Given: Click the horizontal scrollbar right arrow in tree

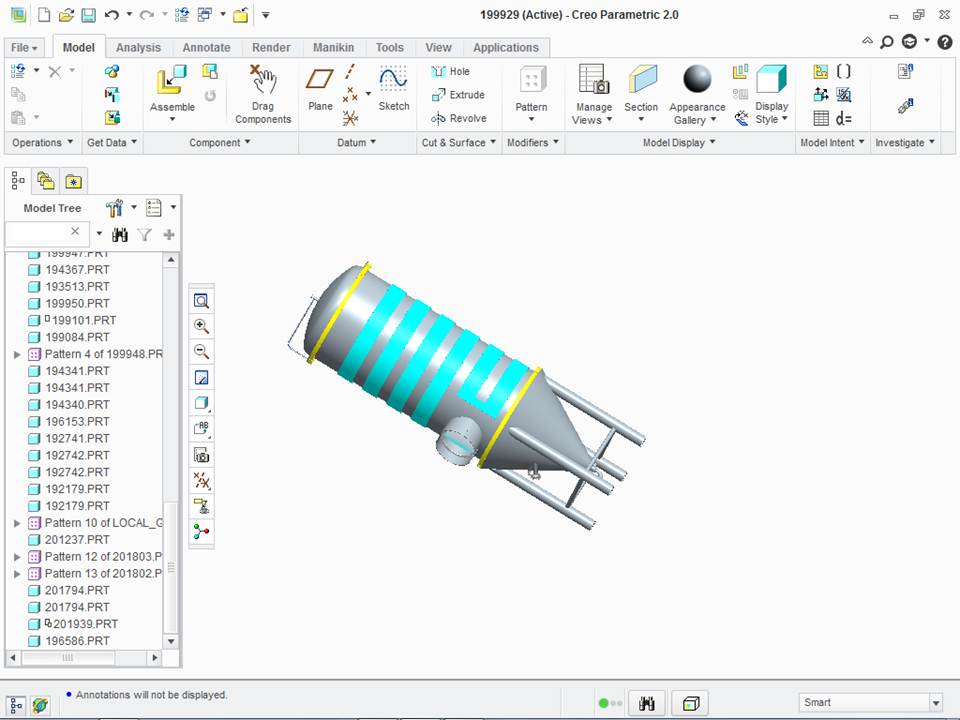Looking at the screenshot, I should click(155, 658).
